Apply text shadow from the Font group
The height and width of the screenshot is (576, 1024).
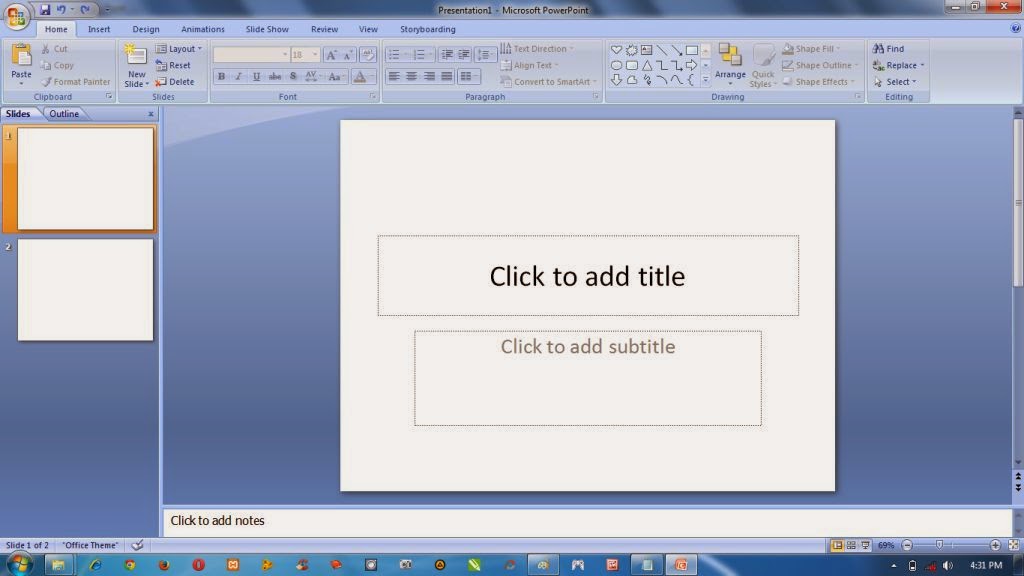pyautogui.click(x=292, y=77)
